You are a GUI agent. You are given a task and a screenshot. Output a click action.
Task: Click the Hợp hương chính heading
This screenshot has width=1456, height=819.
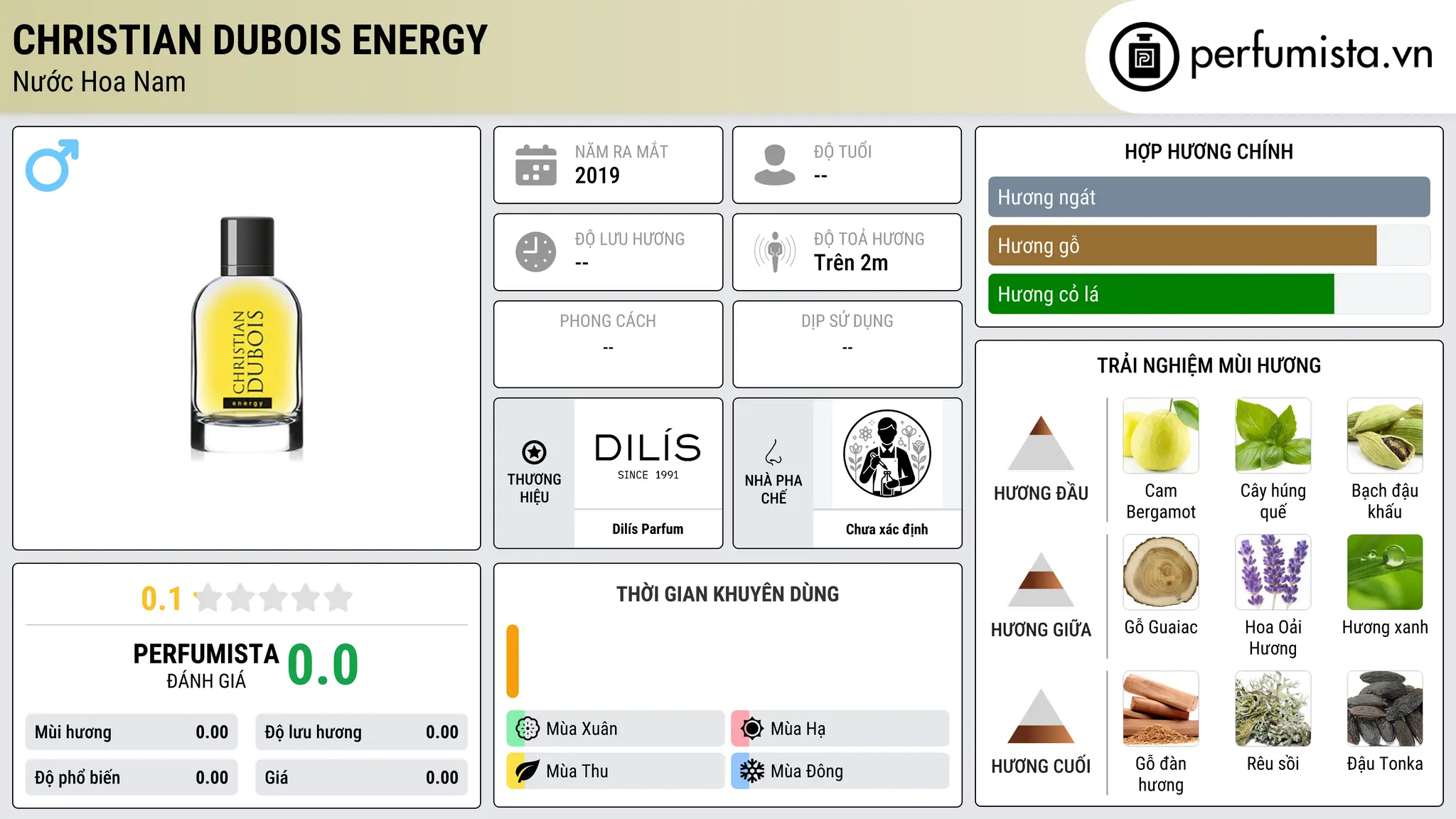point(1209,151)
